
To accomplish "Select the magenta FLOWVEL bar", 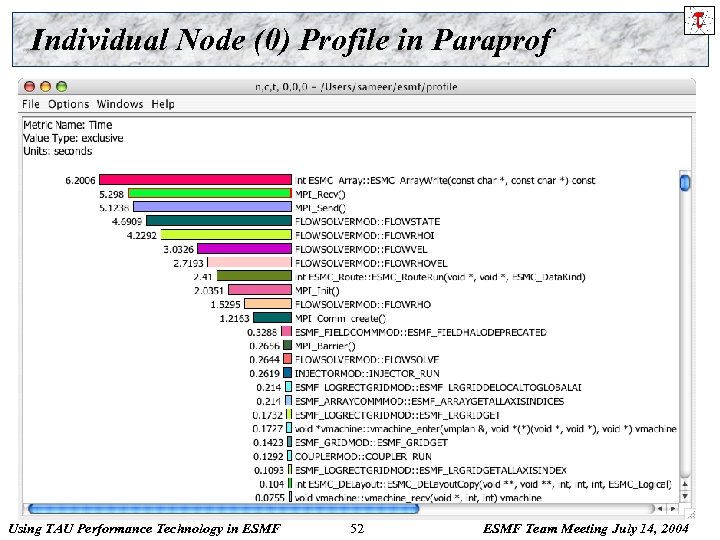I will pyautogui.click(x=244, y=248).
